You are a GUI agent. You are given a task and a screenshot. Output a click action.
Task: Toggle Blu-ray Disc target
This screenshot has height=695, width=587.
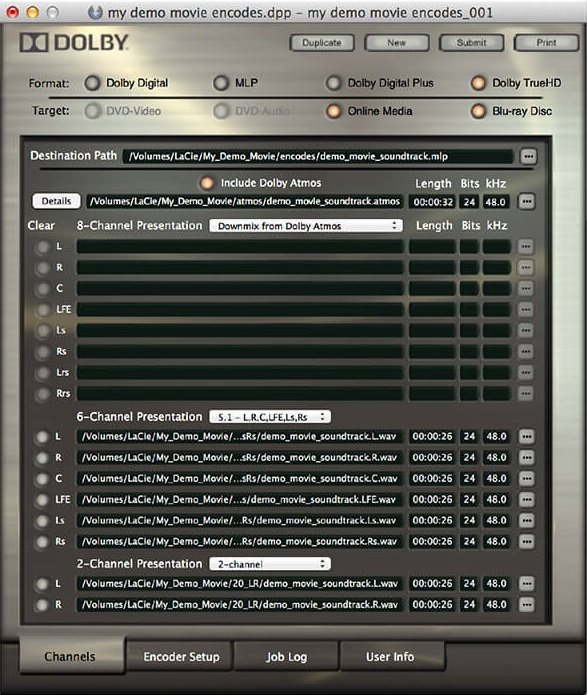[x=478, y=111]
